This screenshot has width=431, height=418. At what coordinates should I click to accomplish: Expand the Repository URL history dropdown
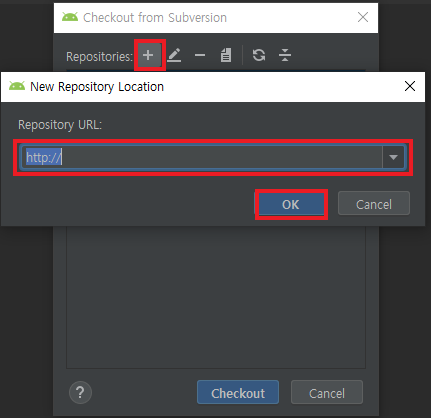[393, 157]
